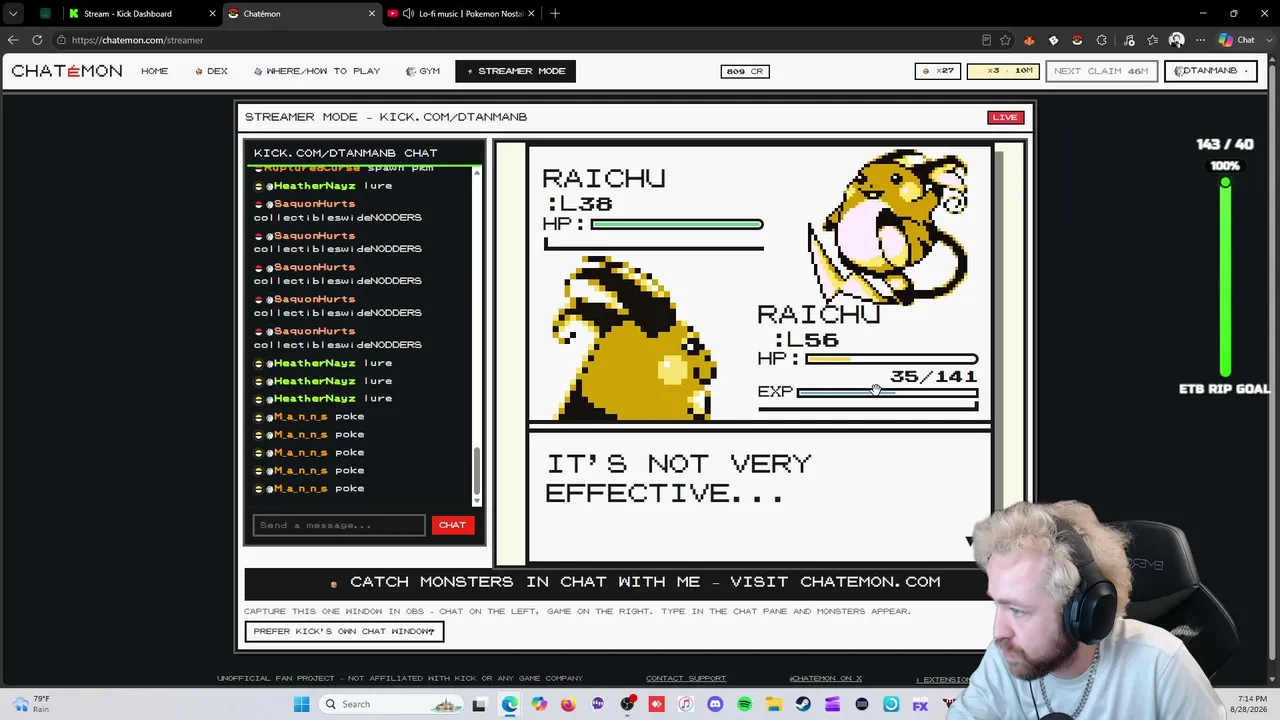Focus the Send a message input field
Screen dimensions: 1280x720
pyautogui.click(x=339, y=525)
